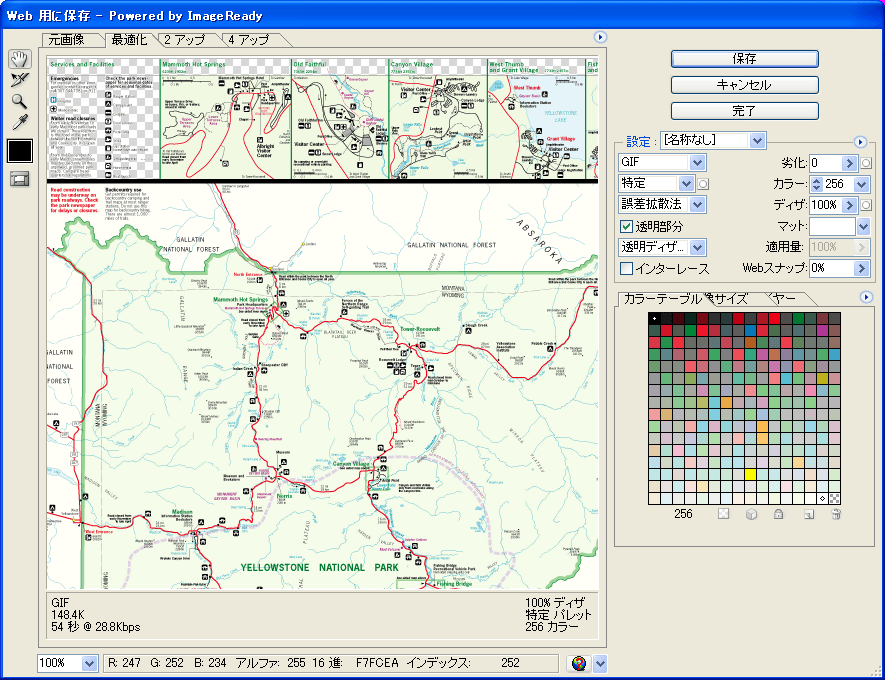This screenshot has height=680, width=885.
Task: Select the Slice Select tool
Action: click(19, 80)
